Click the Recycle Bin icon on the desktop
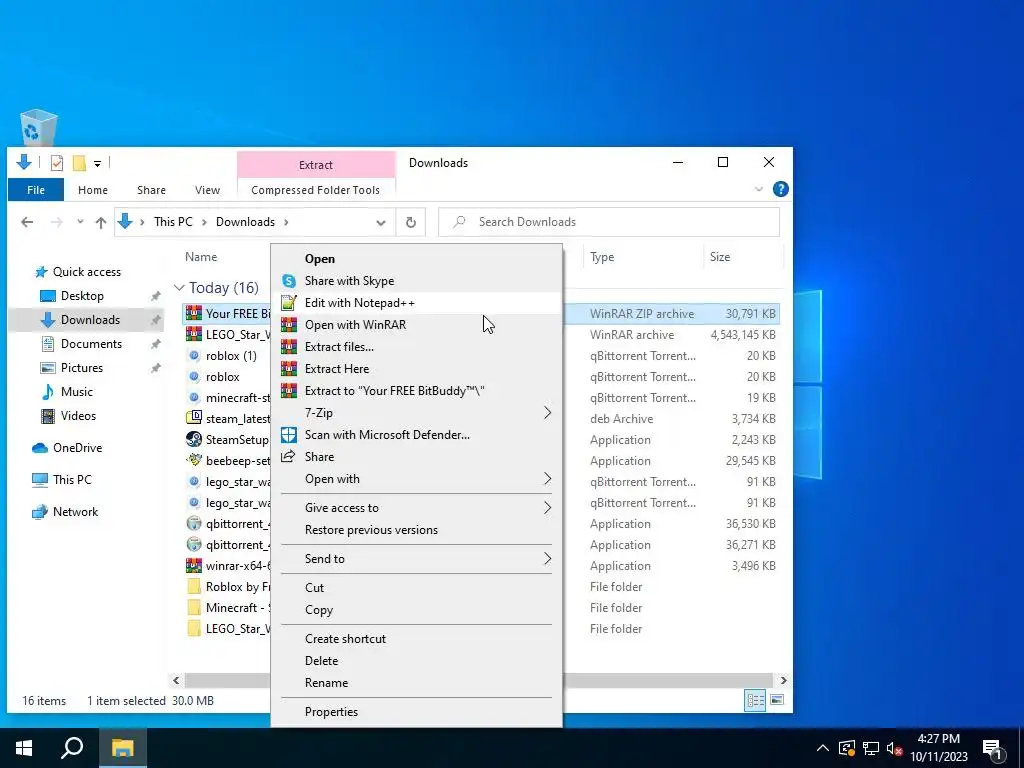Screen dimensions: 1024x768 point(39,128)
